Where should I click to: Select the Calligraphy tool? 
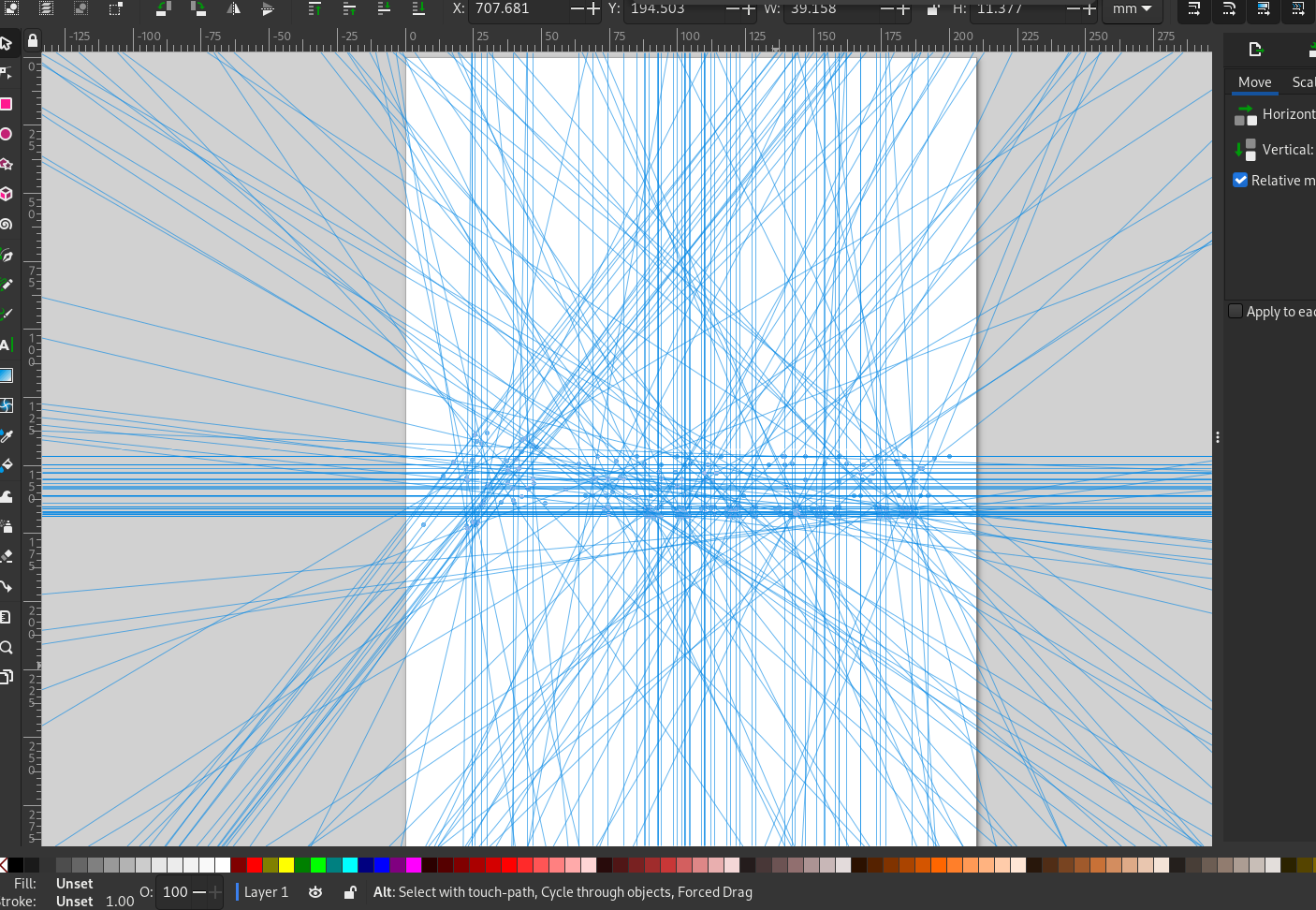pos(7,315)
